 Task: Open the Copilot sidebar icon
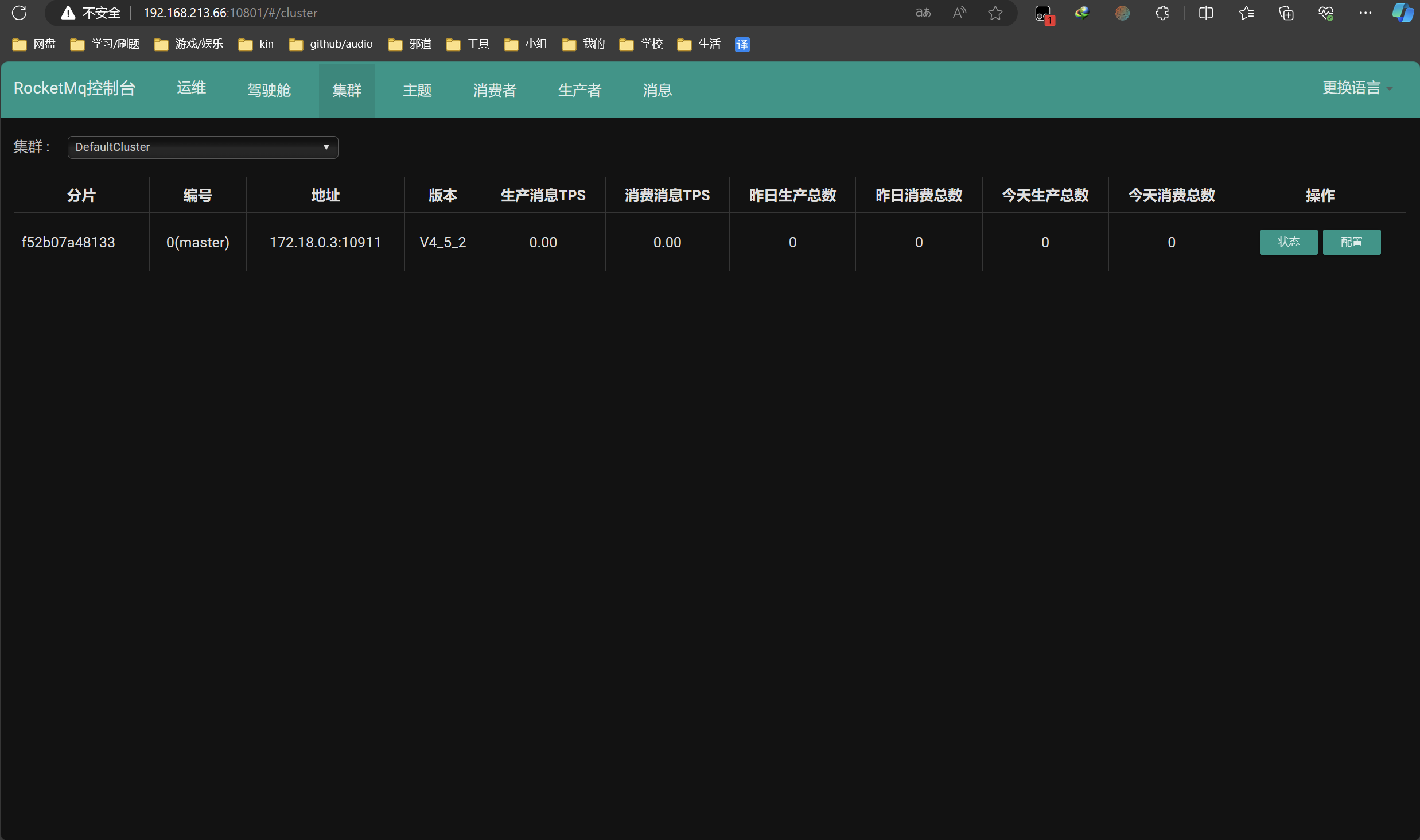coord(1402,13)
